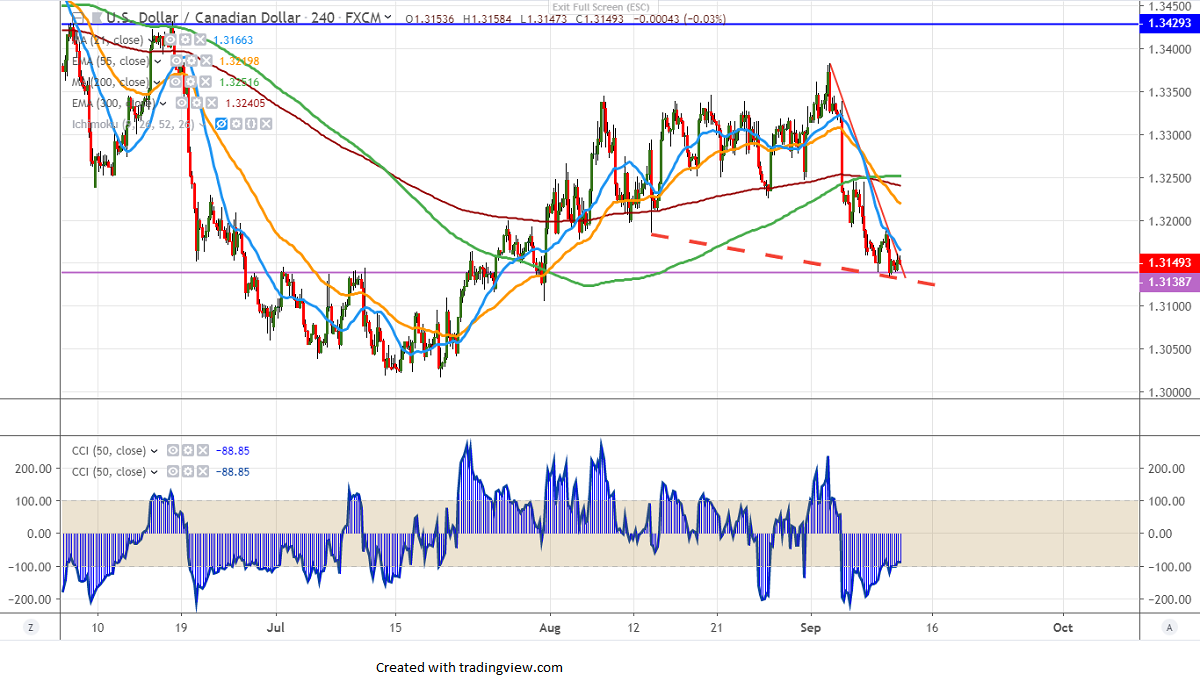1201x685 pixels.
Task: Click Exit Full Screen (ESC) button
Action: 600,7
